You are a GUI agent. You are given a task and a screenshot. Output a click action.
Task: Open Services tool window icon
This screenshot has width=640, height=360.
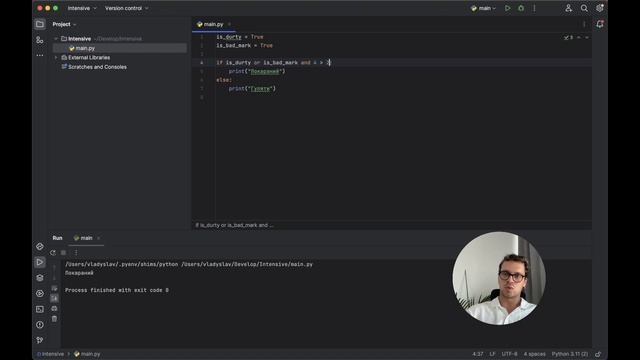40,293
